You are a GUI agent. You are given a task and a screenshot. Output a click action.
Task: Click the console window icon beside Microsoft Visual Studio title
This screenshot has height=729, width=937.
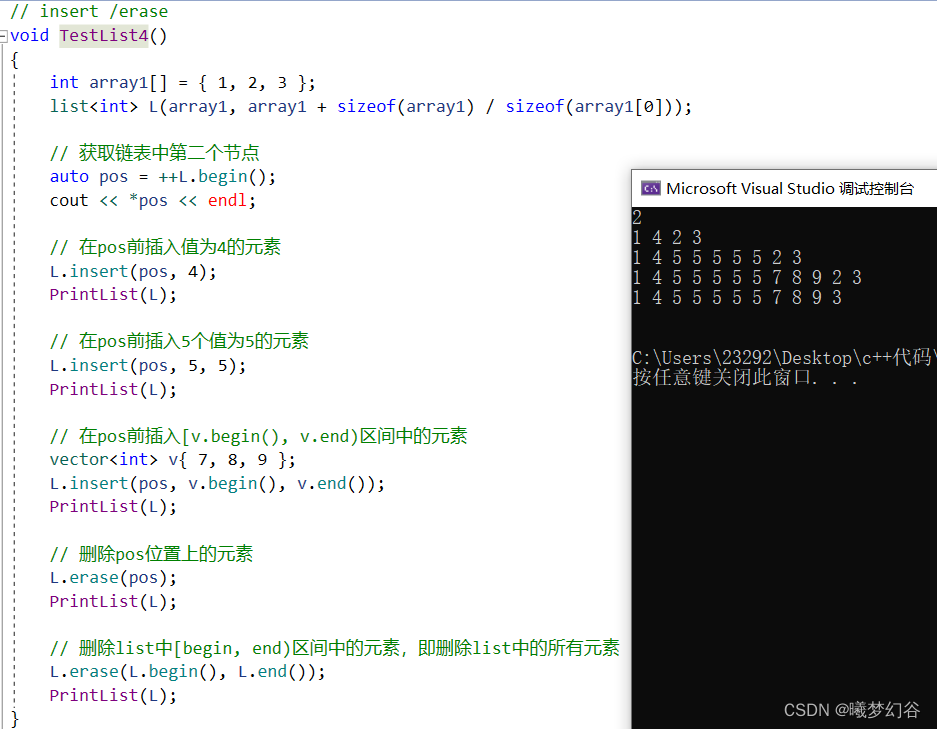click(x=651, y=189)
